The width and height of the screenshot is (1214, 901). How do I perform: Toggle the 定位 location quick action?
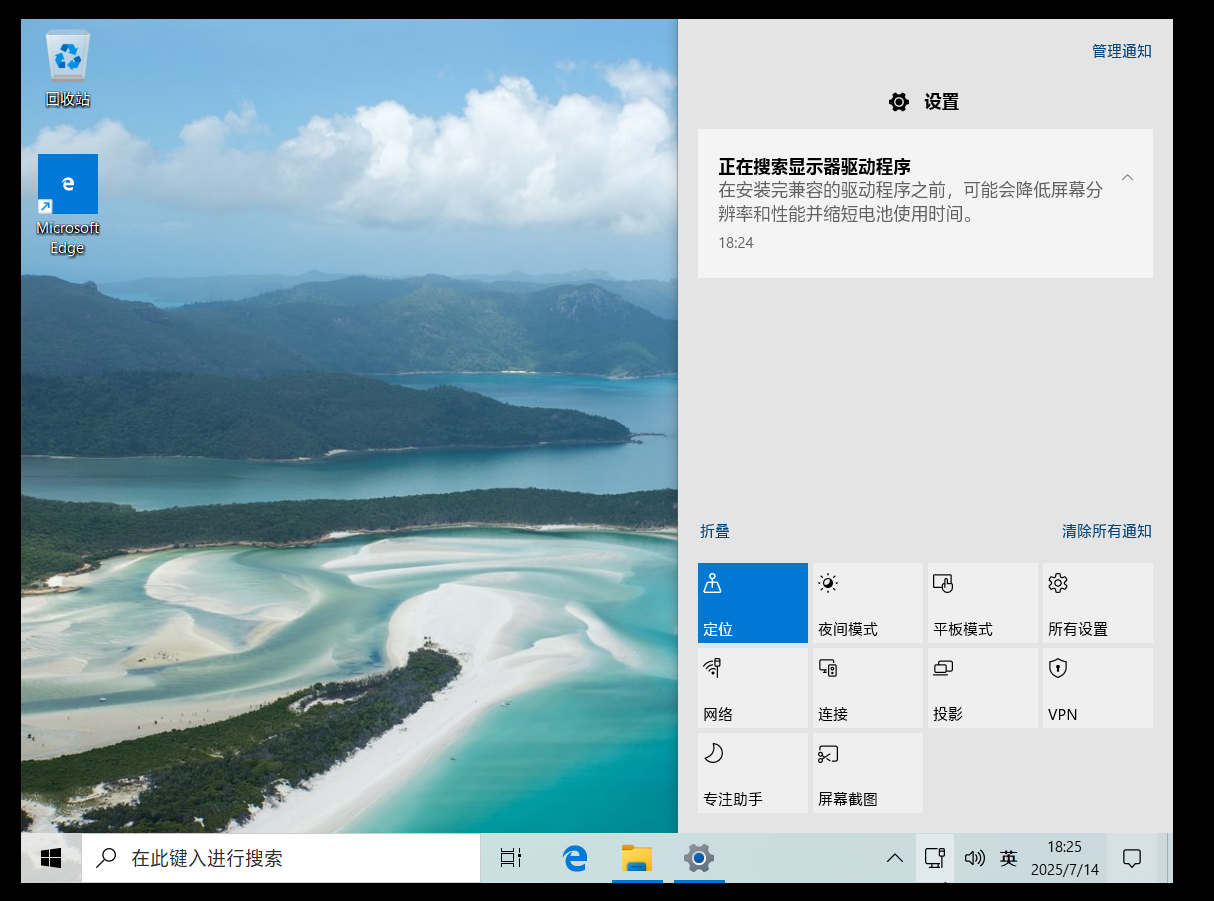coord(752,603)
